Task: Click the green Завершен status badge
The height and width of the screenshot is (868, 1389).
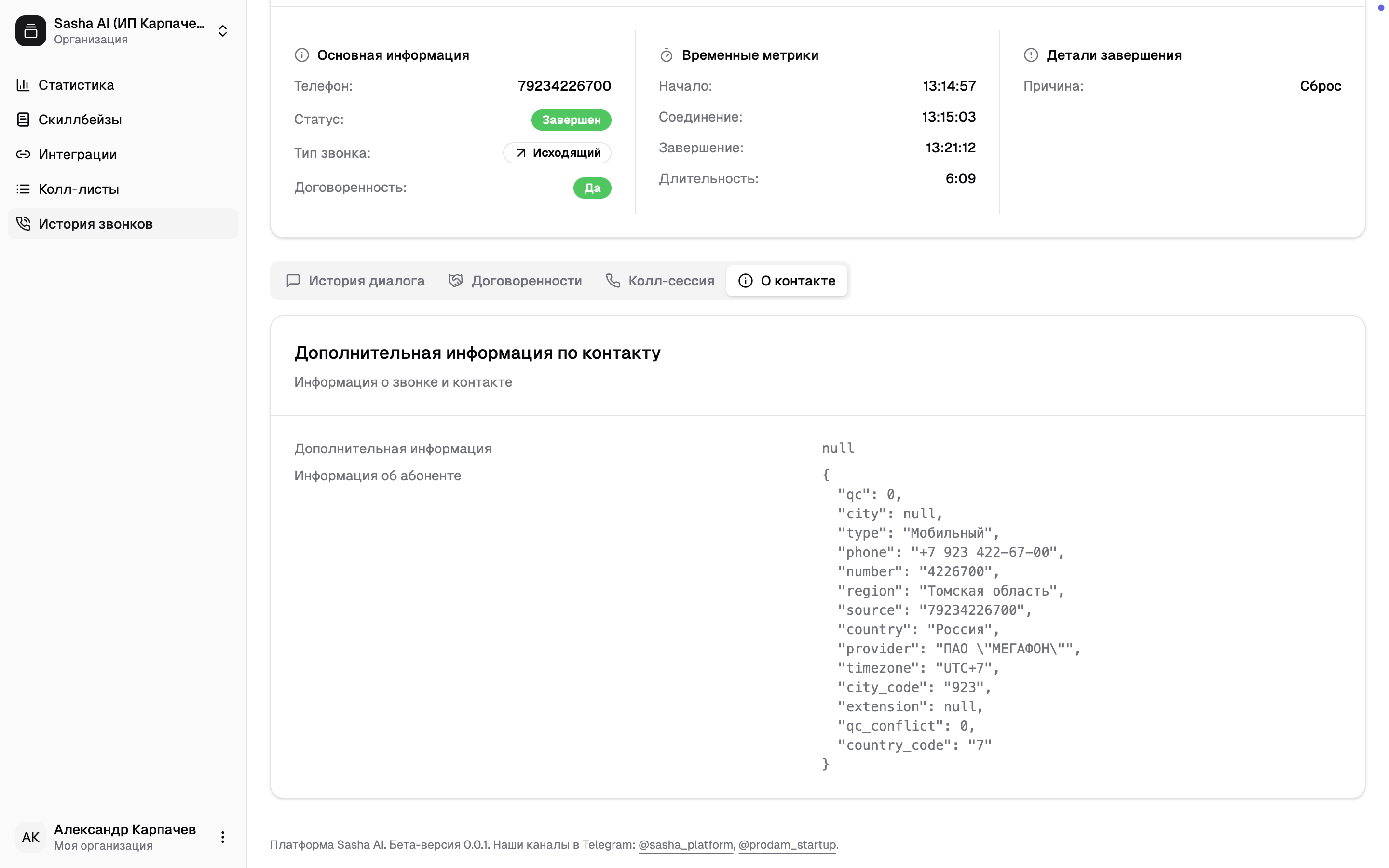Action: pos(571,120)
